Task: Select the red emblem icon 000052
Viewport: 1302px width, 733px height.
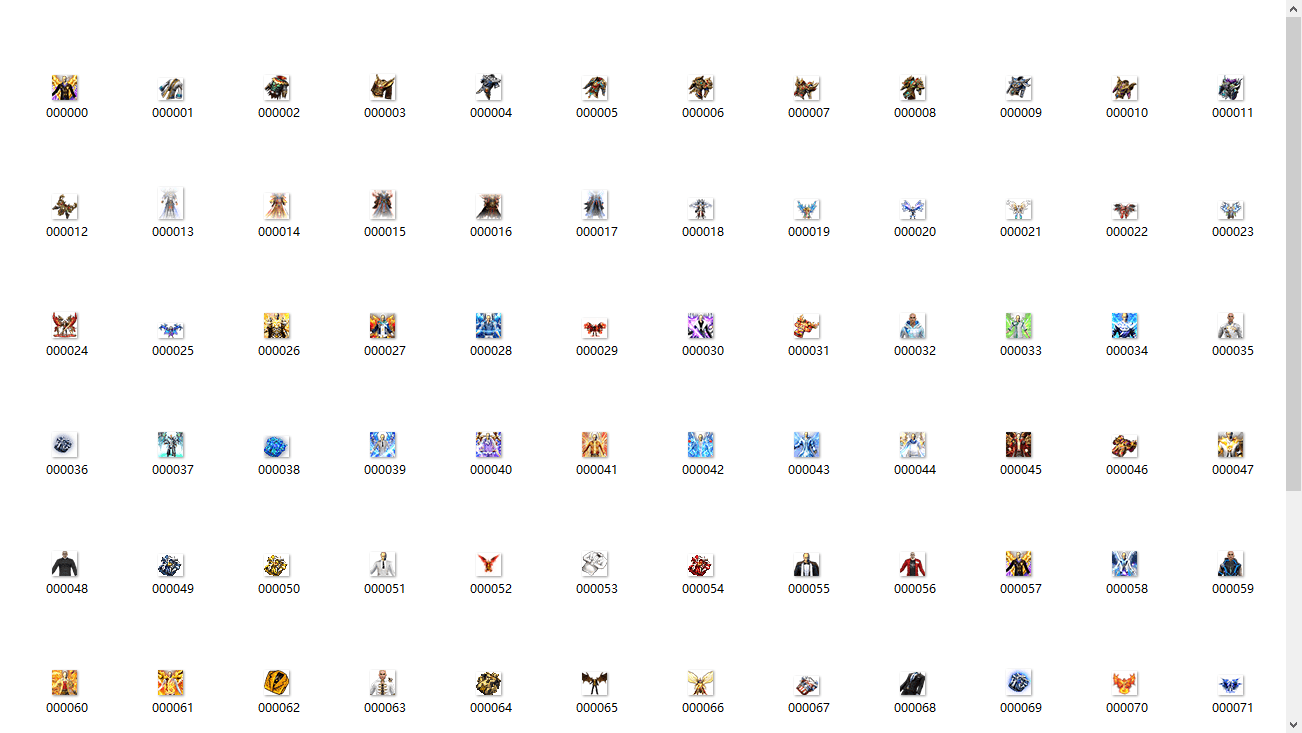Action: pyautogui.click(x=490, y=564)
